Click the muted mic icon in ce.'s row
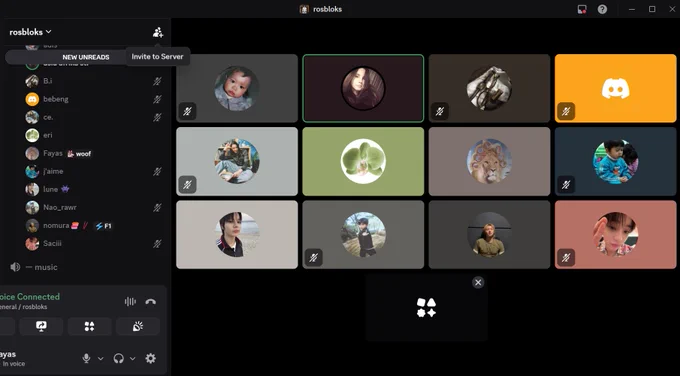 [157, 118]
